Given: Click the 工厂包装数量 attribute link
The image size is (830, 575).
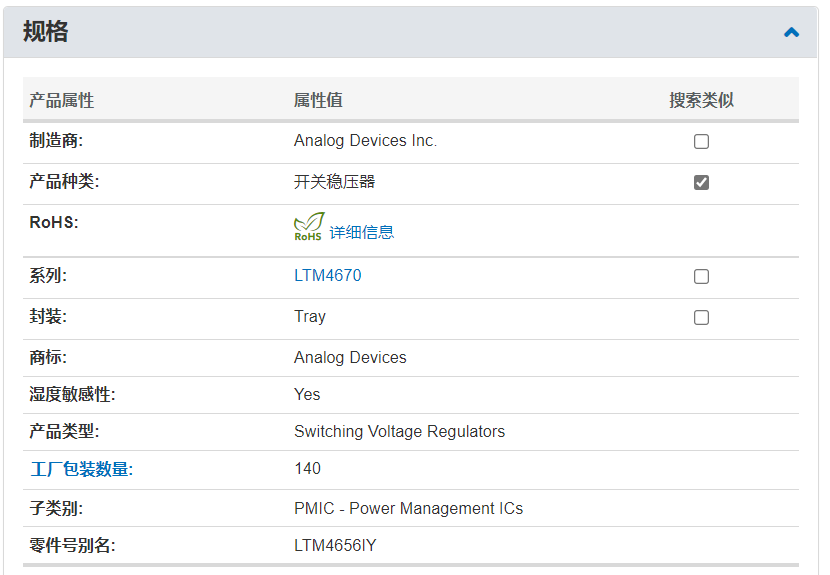Looking at the screenshot, I should [80, 469].
